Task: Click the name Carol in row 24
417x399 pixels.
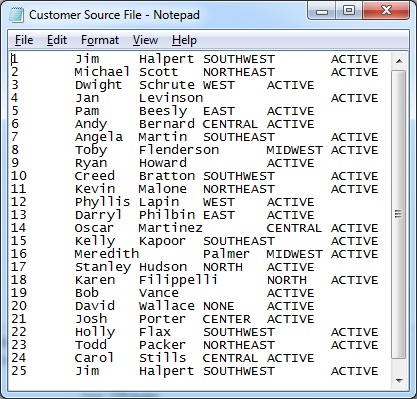Action: coord(94,358)
